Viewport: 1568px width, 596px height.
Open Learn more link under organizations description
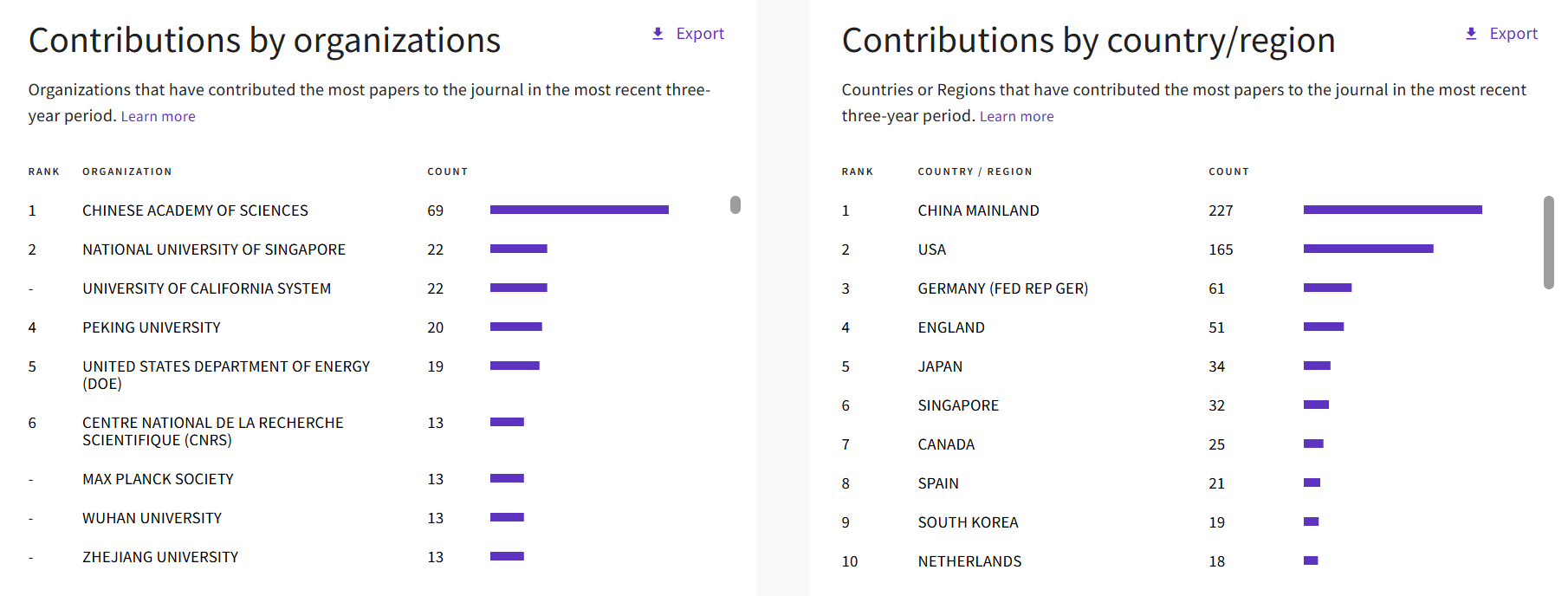pos(158,116)
